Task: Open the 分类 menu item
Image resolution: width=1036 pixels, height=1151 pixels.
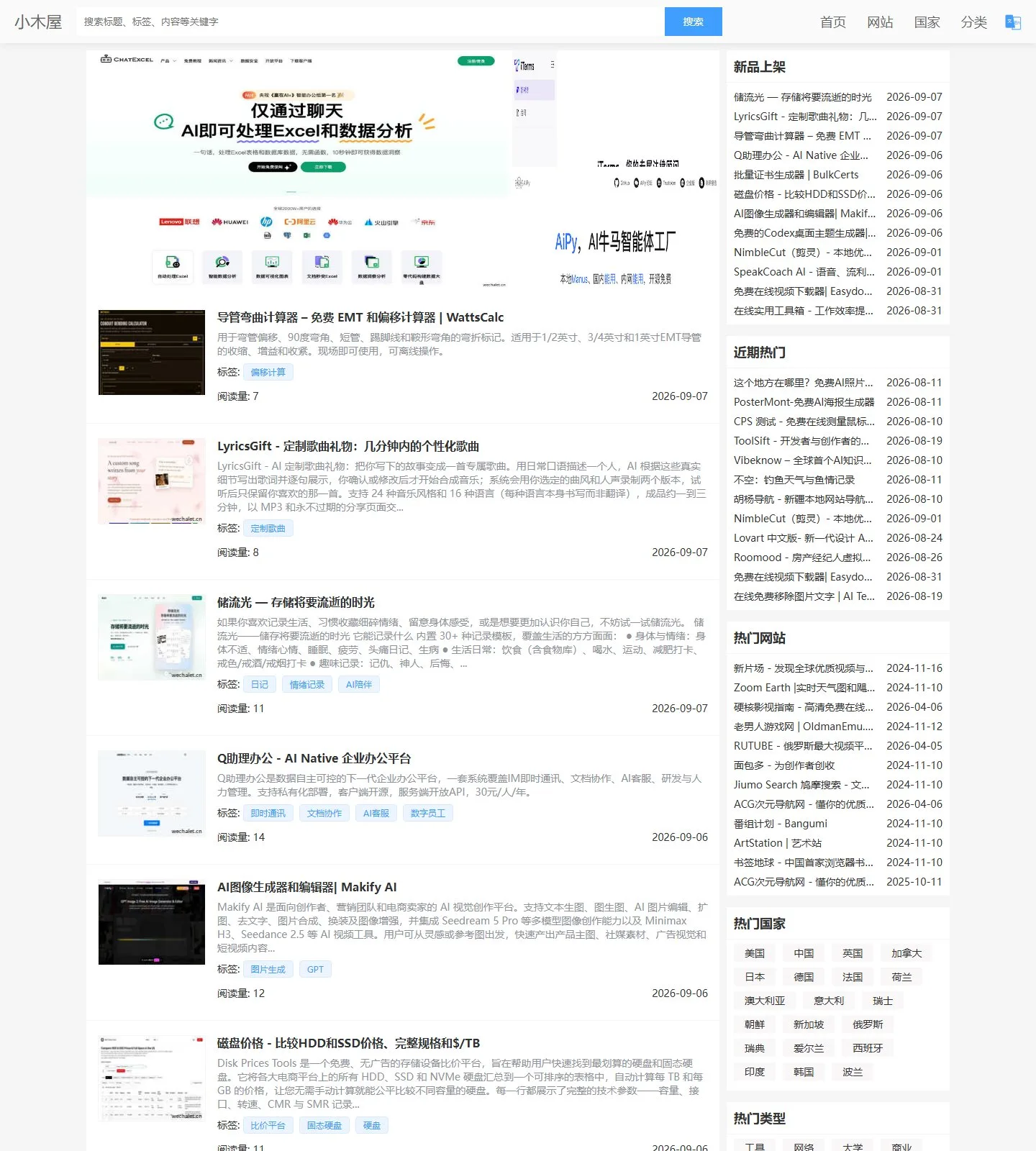Action: 974,22
